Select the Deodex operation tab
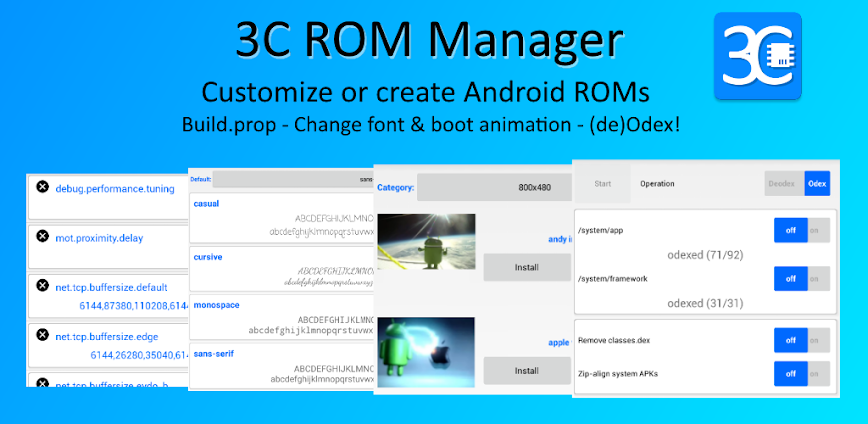This screenshot has width=868, height=424. click(x=784, y=184)
